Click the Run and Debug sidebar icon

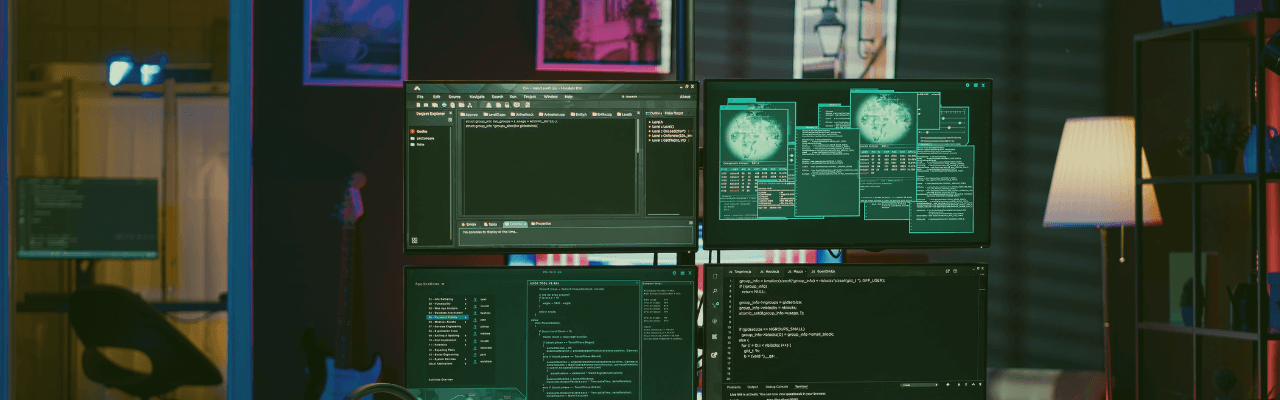(x=714, y=322)
